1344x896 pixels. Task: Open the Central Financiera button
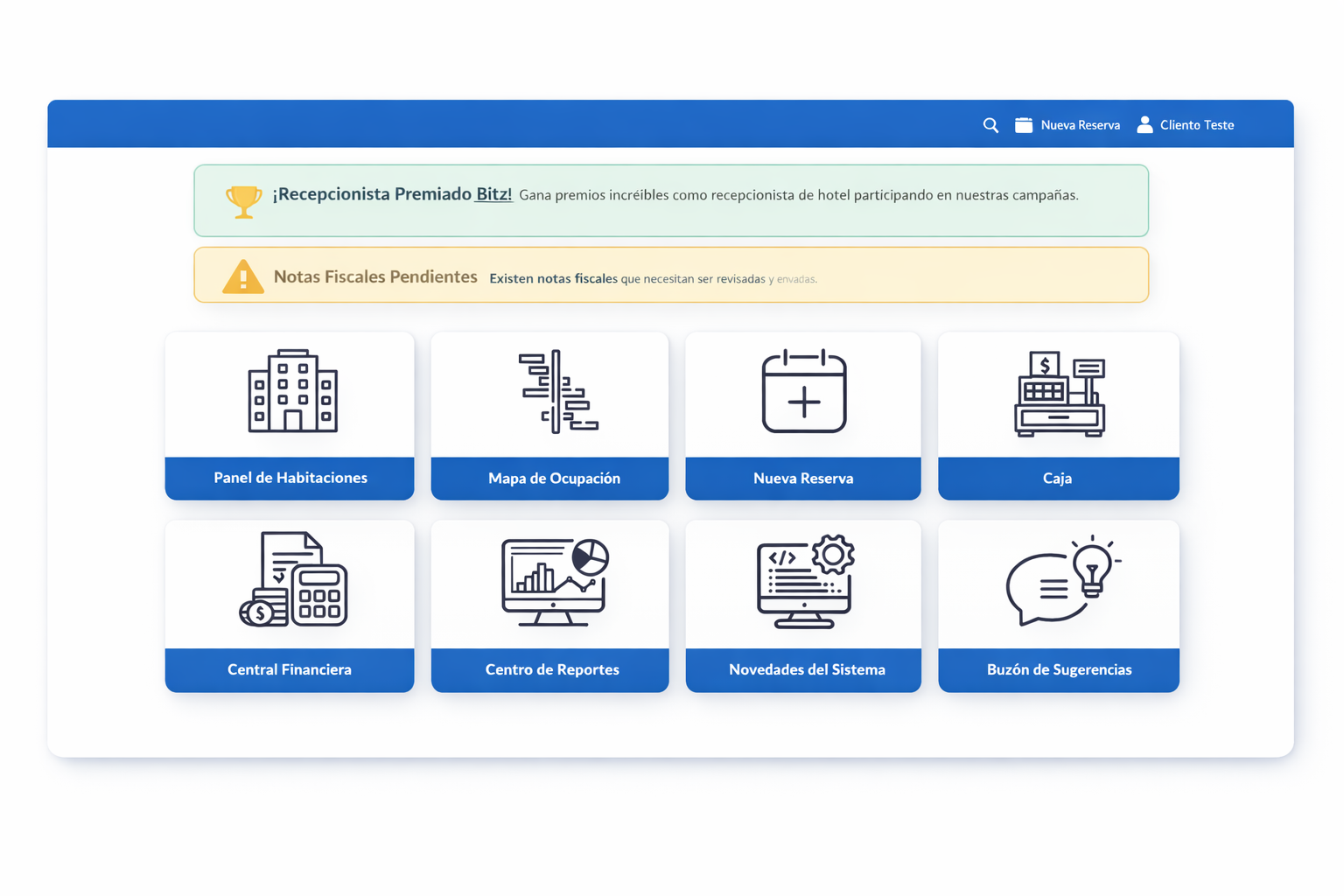pos(290,669)
